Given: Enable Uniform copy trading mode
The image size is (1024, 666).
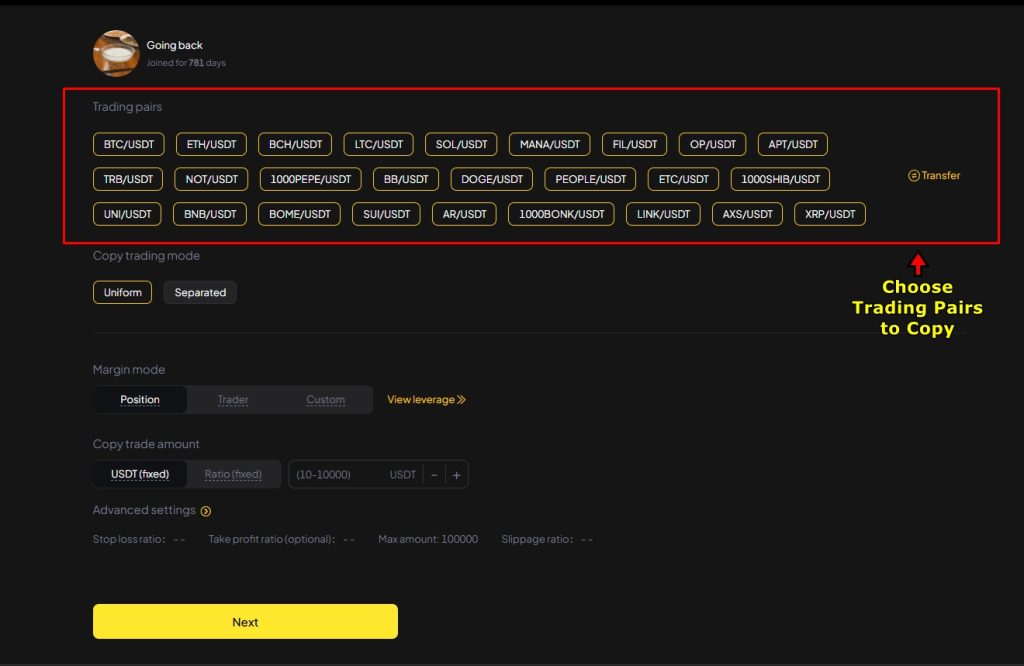Looking at the screenshot, I should click(x=122, y=292).
